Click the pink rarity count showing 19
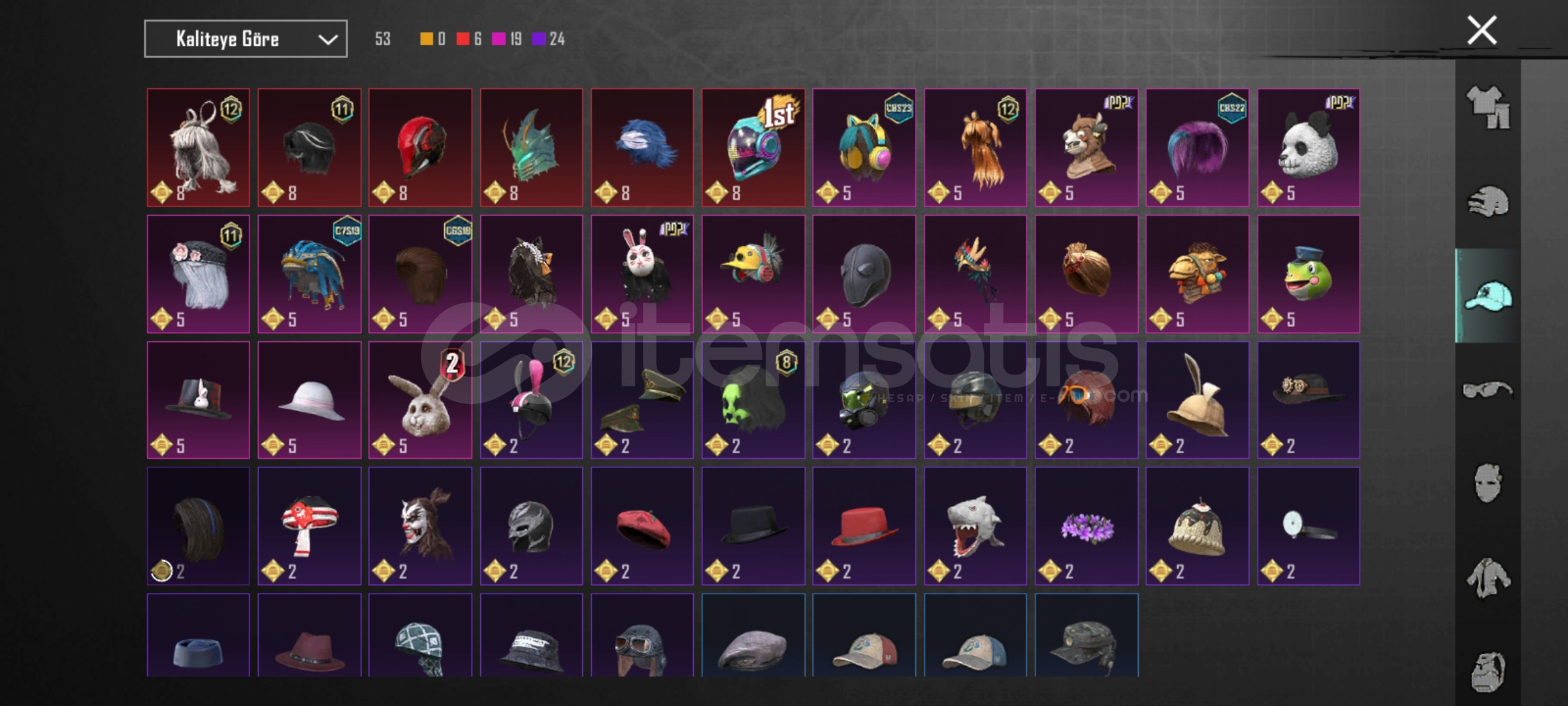 click(507, 39)
